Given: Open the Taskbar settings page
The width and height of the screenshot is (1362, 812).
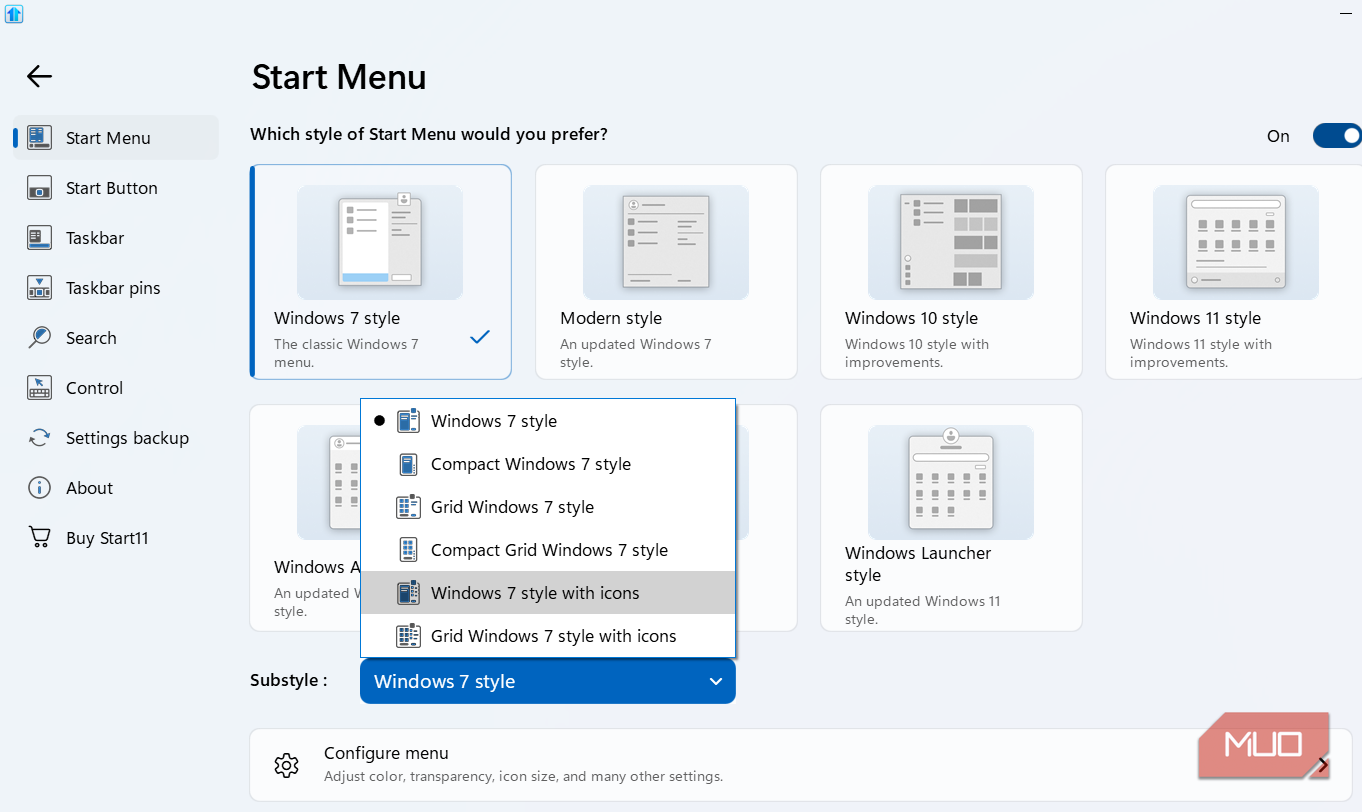Looking at the screenshot, I should pos(116,238).
